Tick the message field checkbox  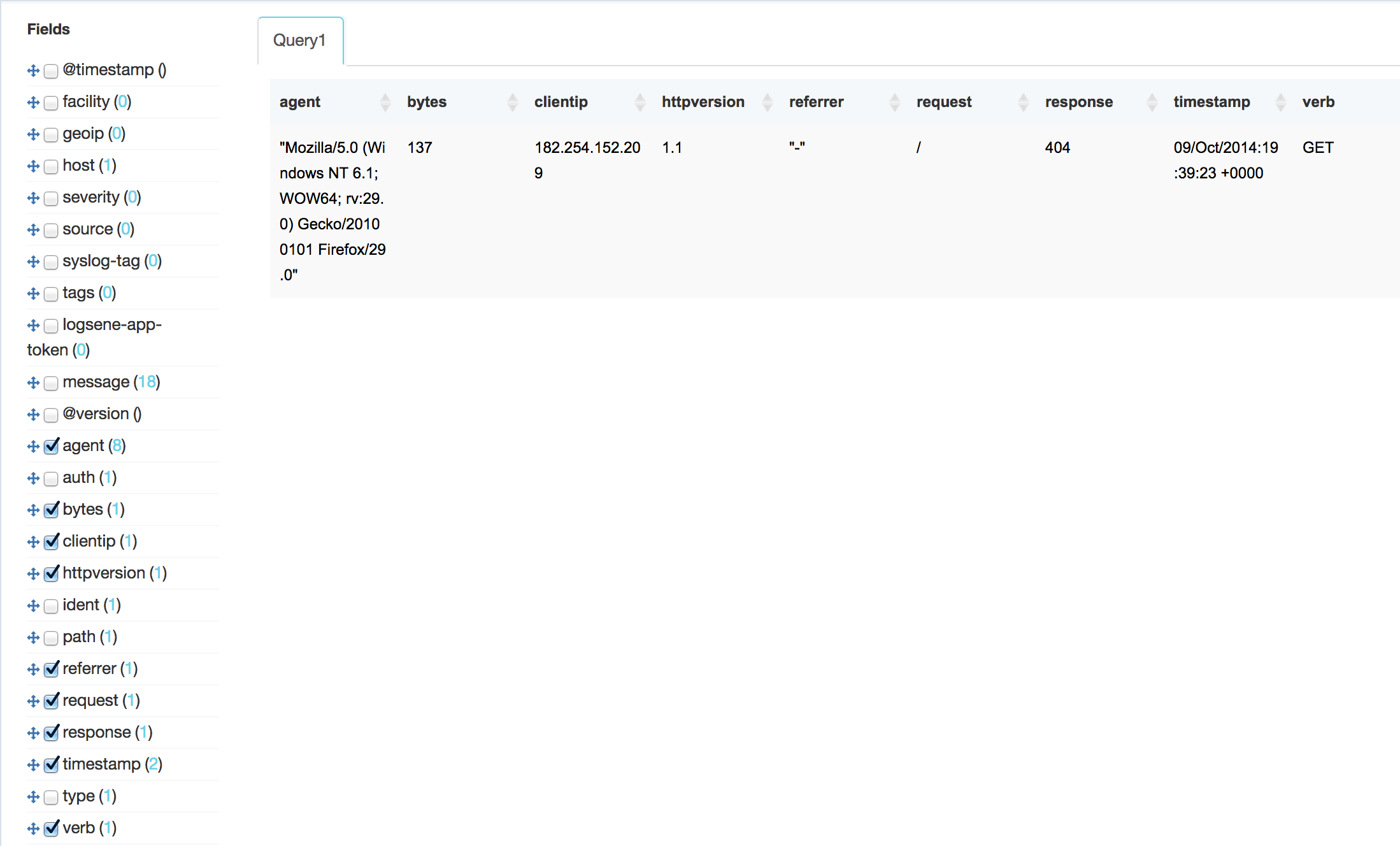[x=51, y=383]
